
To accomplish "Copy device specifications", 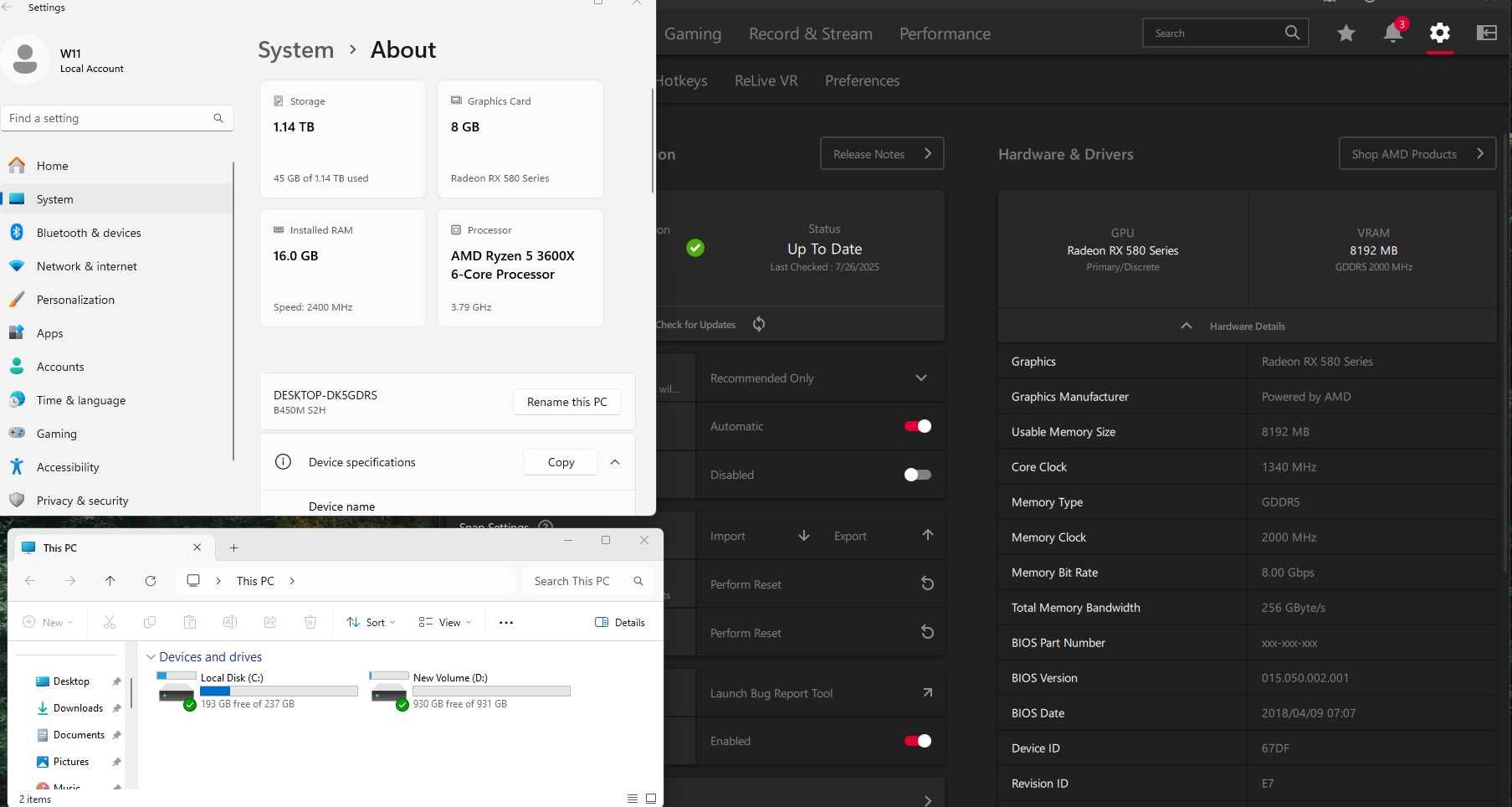I will pos(561,462).
